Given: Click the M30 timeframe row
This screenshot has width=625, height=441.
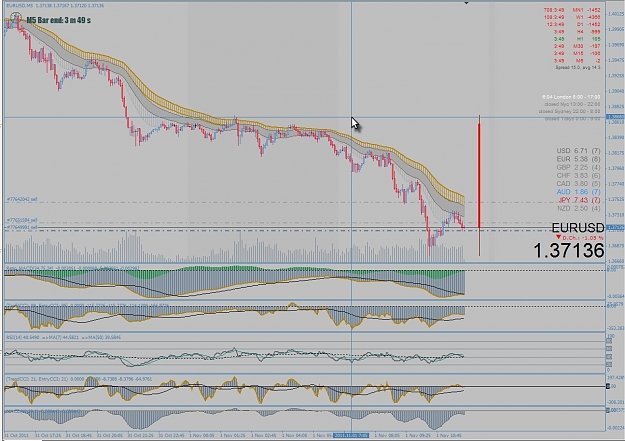Looking at the screenshot, I should 576,46.
